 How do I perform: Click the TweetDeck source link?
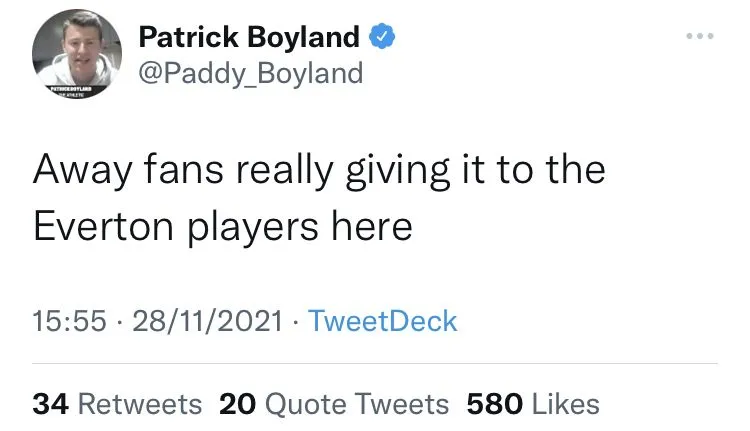382,321
